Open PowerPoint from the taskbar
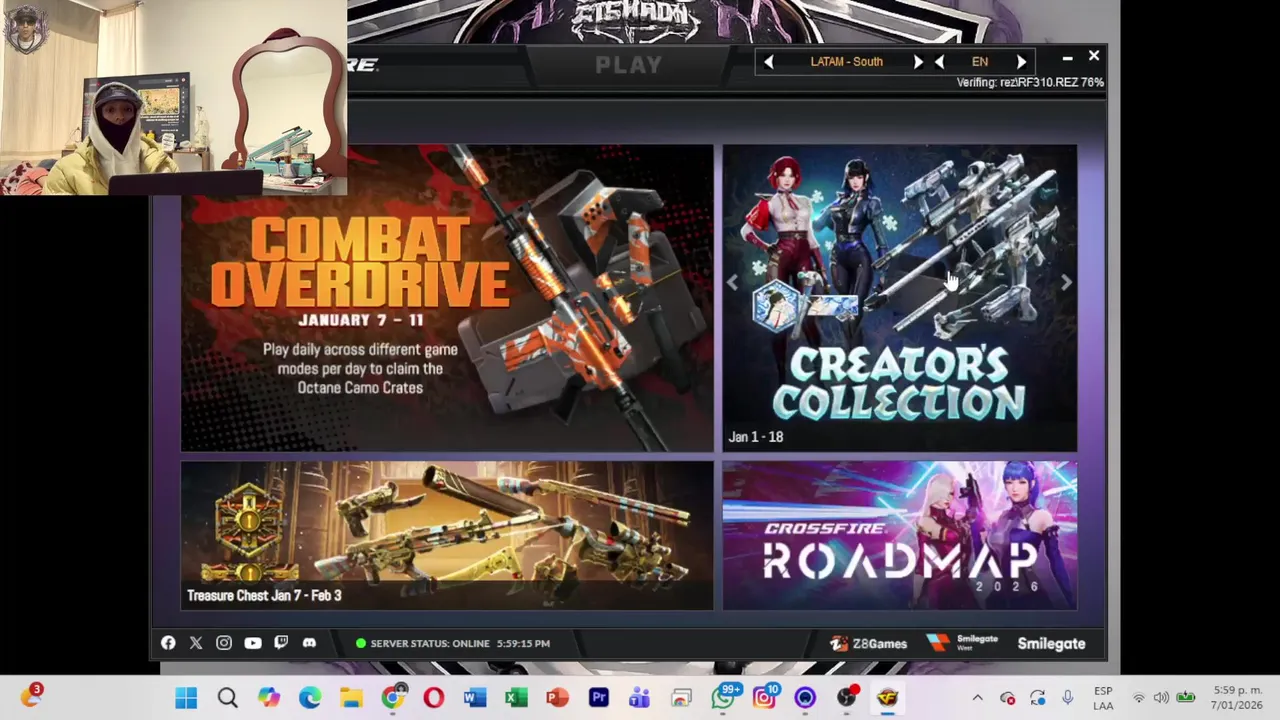Image resolution: width=1280 pixels, height=720 pixels. (x=557, y=698)
